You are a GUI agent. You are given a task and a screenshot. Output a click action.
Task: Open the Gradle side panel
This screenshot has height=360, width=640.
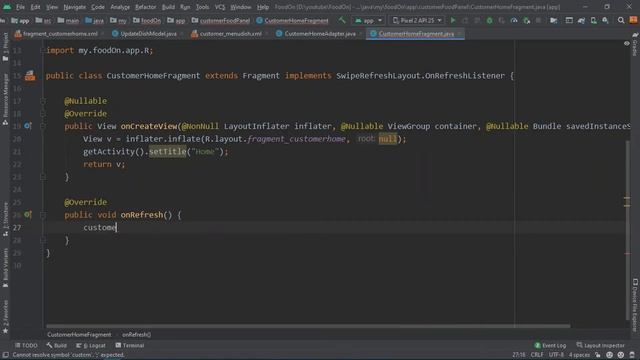pos(635,44)
